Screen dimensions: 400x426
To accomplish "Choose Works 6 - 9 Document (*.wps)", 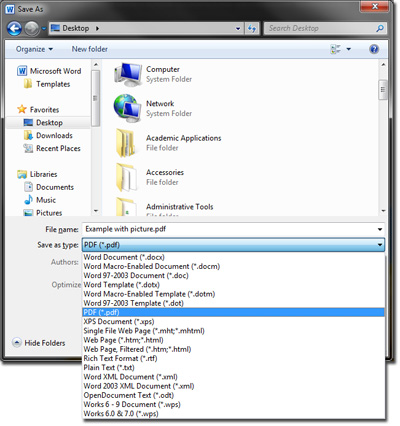I will (233, 405).
